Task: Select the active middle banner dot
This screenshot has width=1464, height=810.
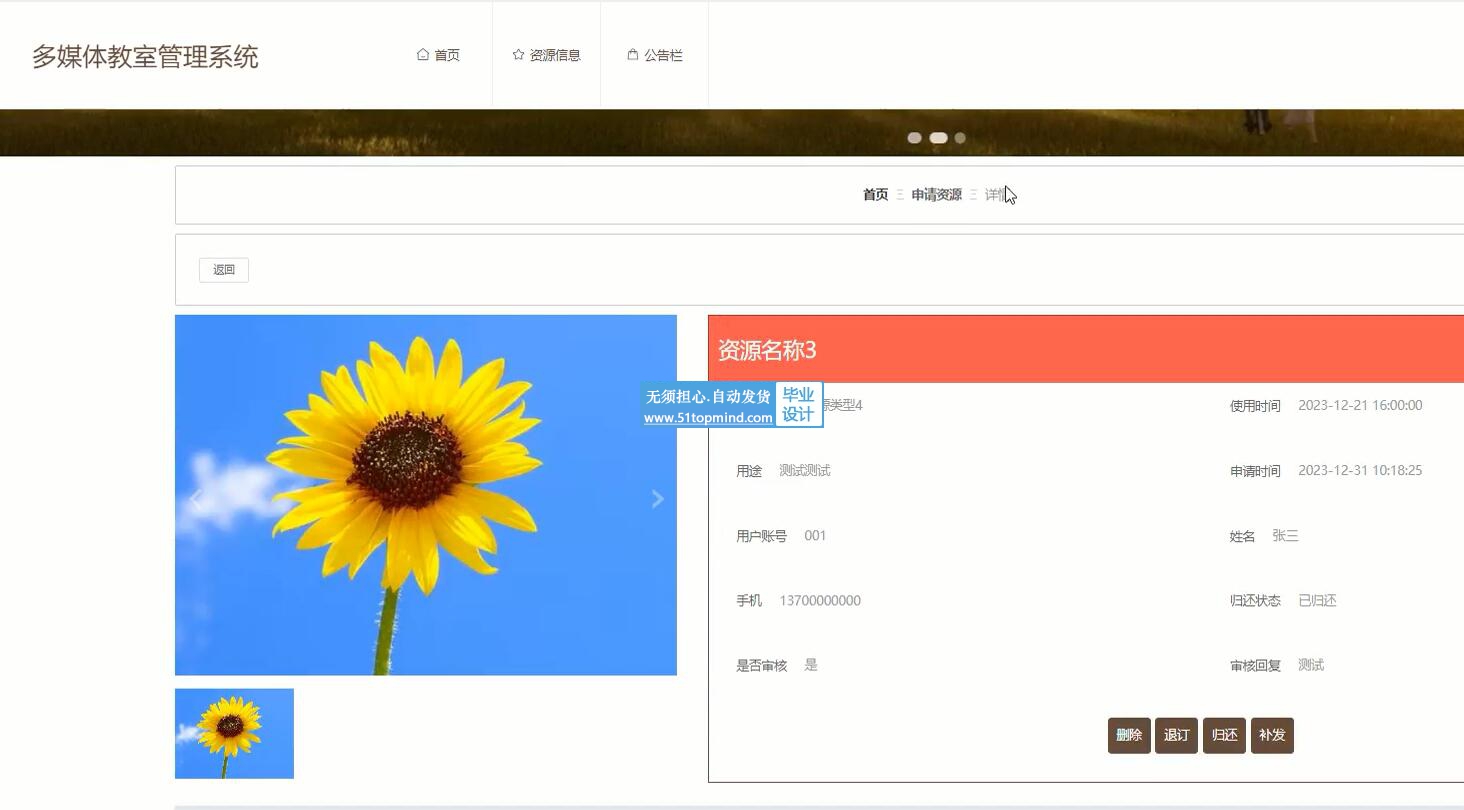Action: coord(938,138)
